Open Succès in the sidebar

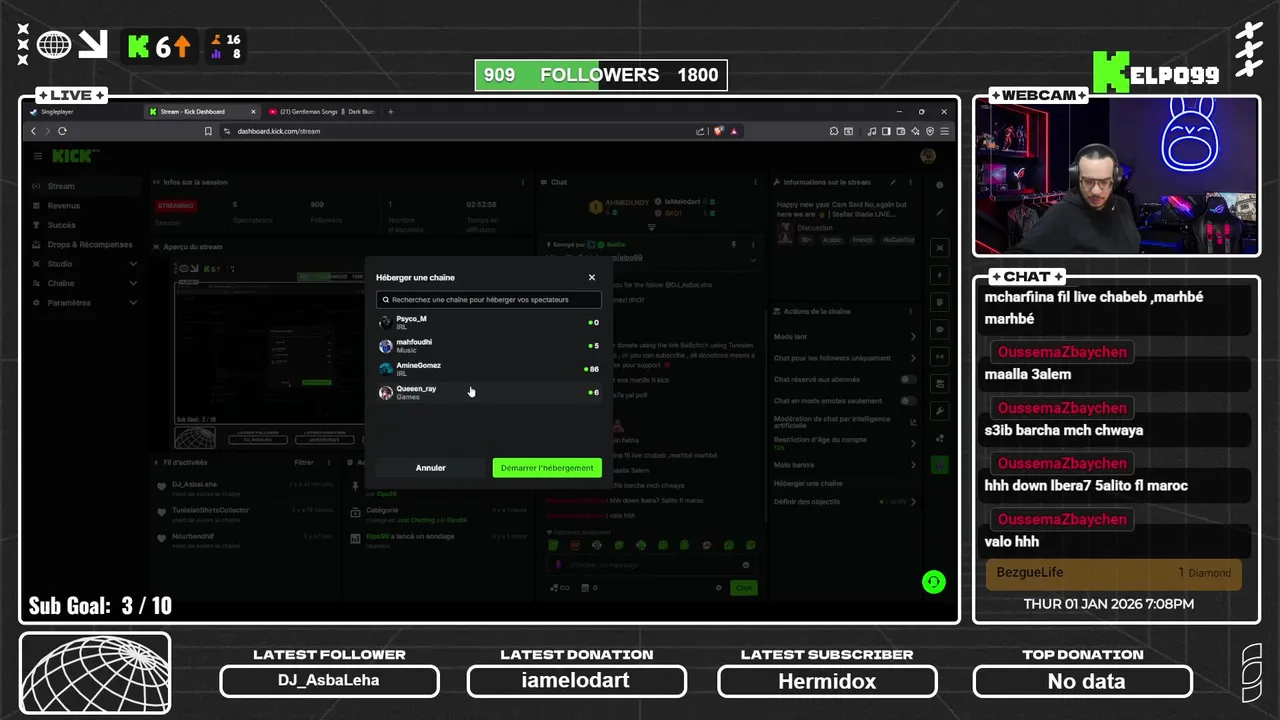point(85,225)
